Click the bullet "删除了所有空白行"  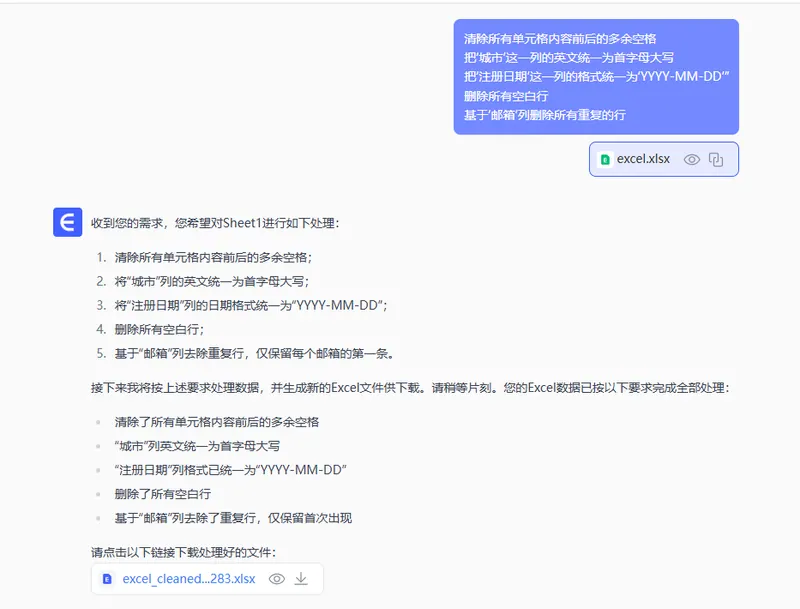pyautogui.click(x=163, y=494)
